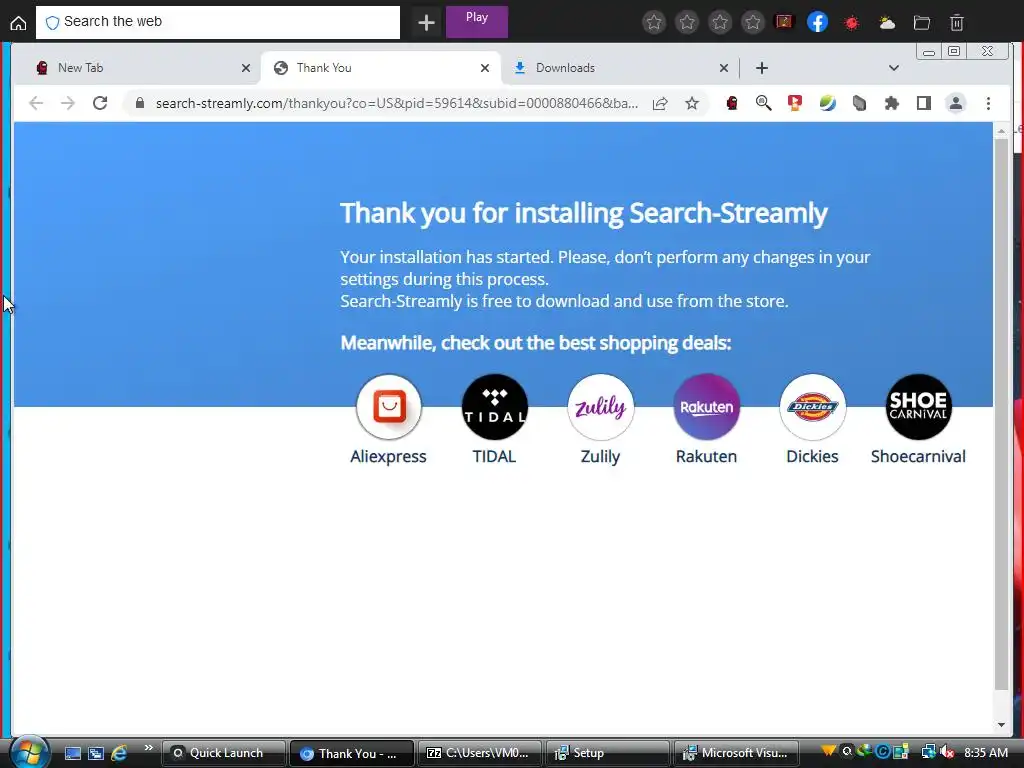The width and height of the screenshot is (1024, 768).
Task: Close the Thank You tab
Action: tap(485, 68)
